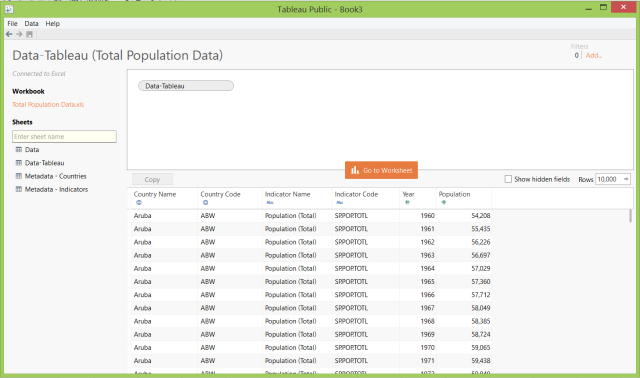The height and width of the screenshot is (378, 640).
Task: Click the Indicator Name column header
Action: 287,194
